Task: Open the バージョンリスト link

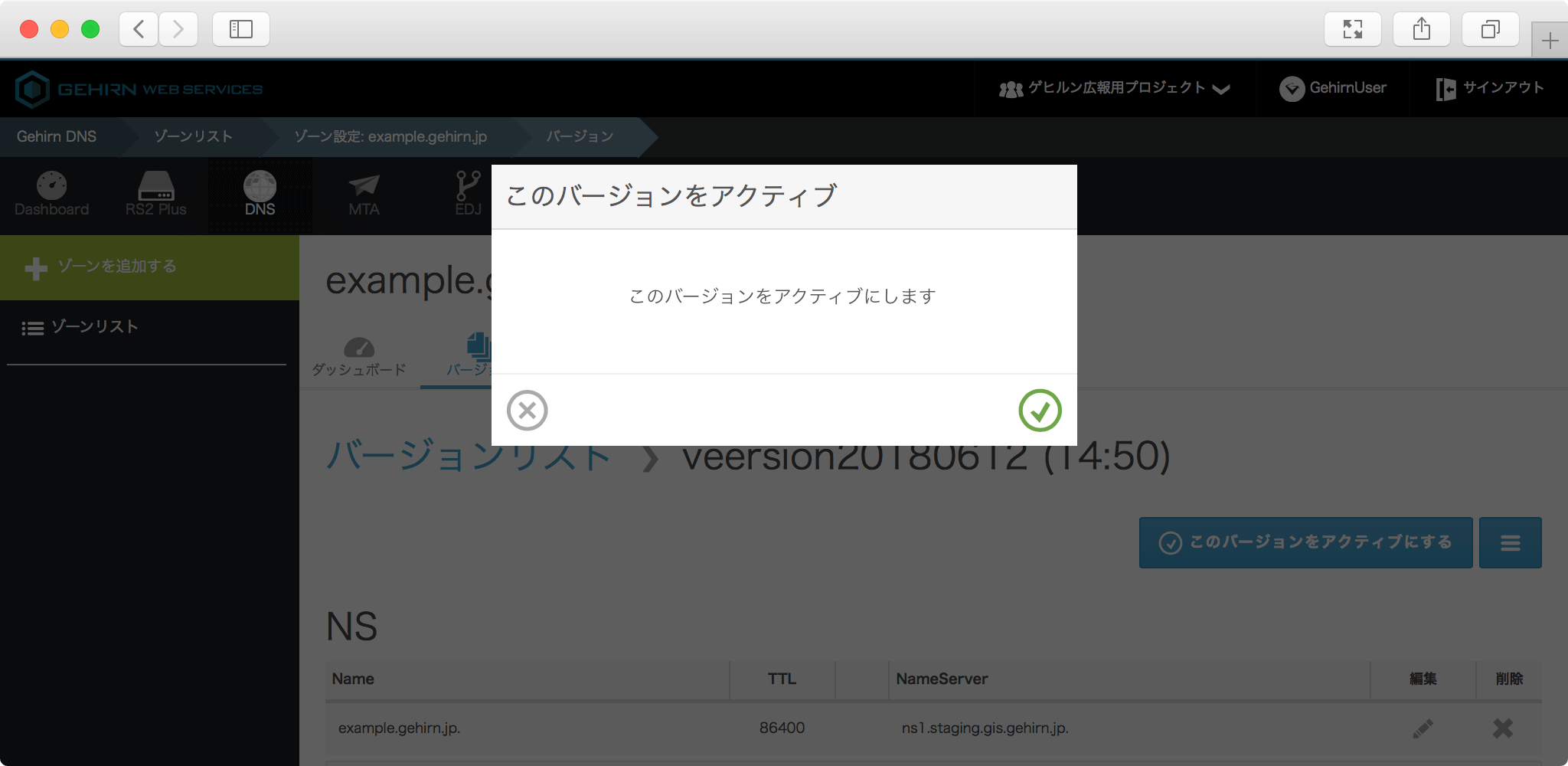Action: 469,456
